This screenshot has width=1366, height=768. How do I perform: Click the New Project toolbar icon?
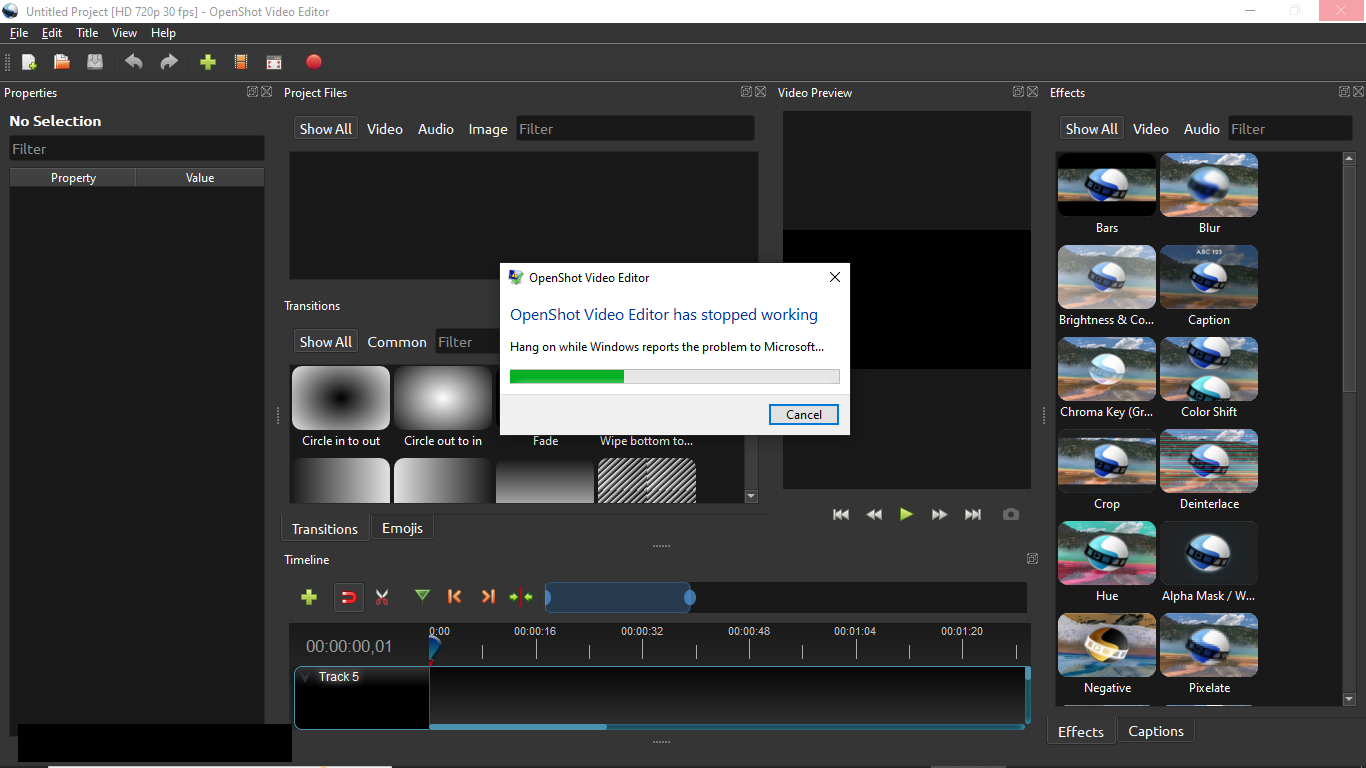pyautogui.click(x=29, y=62)
